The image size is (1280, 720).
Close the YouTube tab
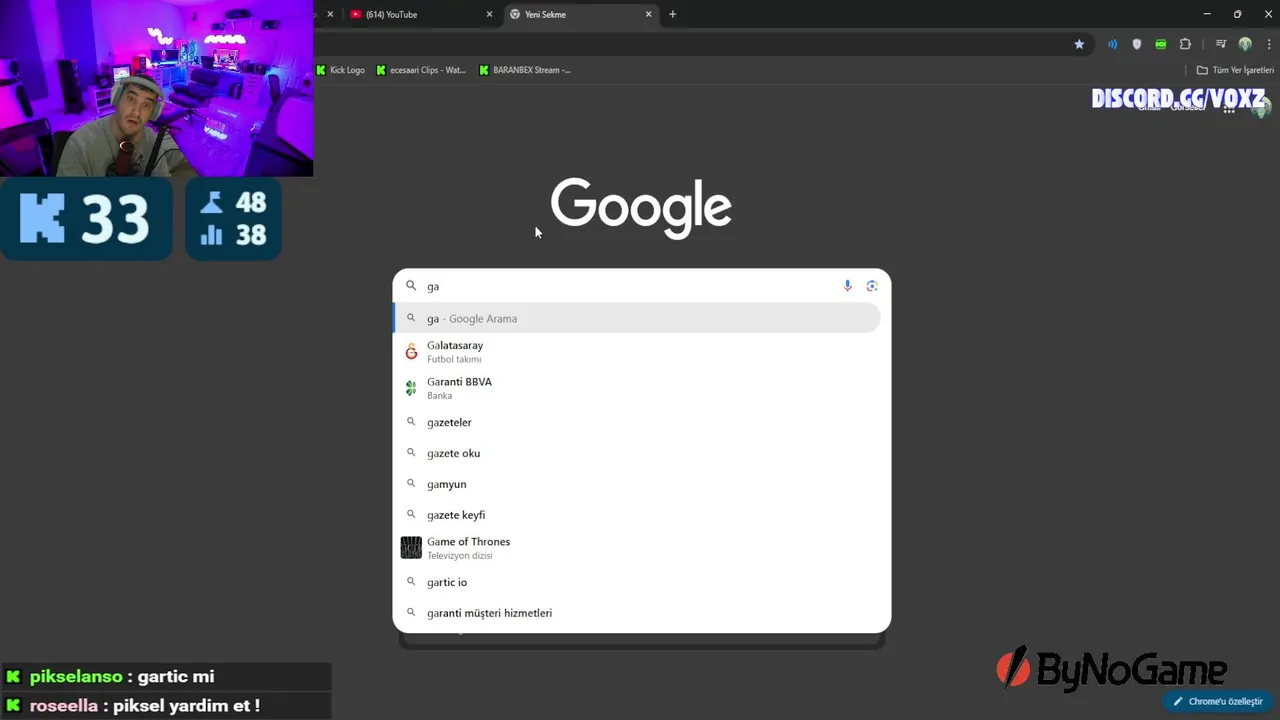click(489, 14)
